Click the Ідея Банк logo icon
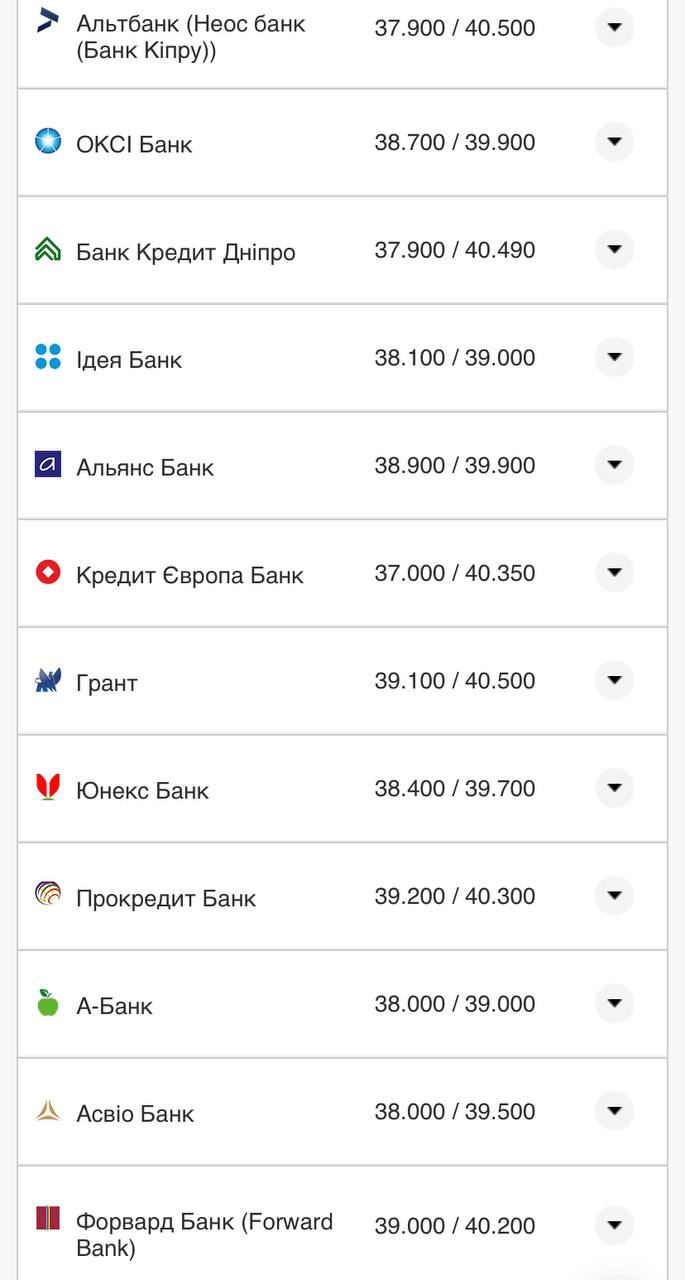 click(x=48, y=357)
